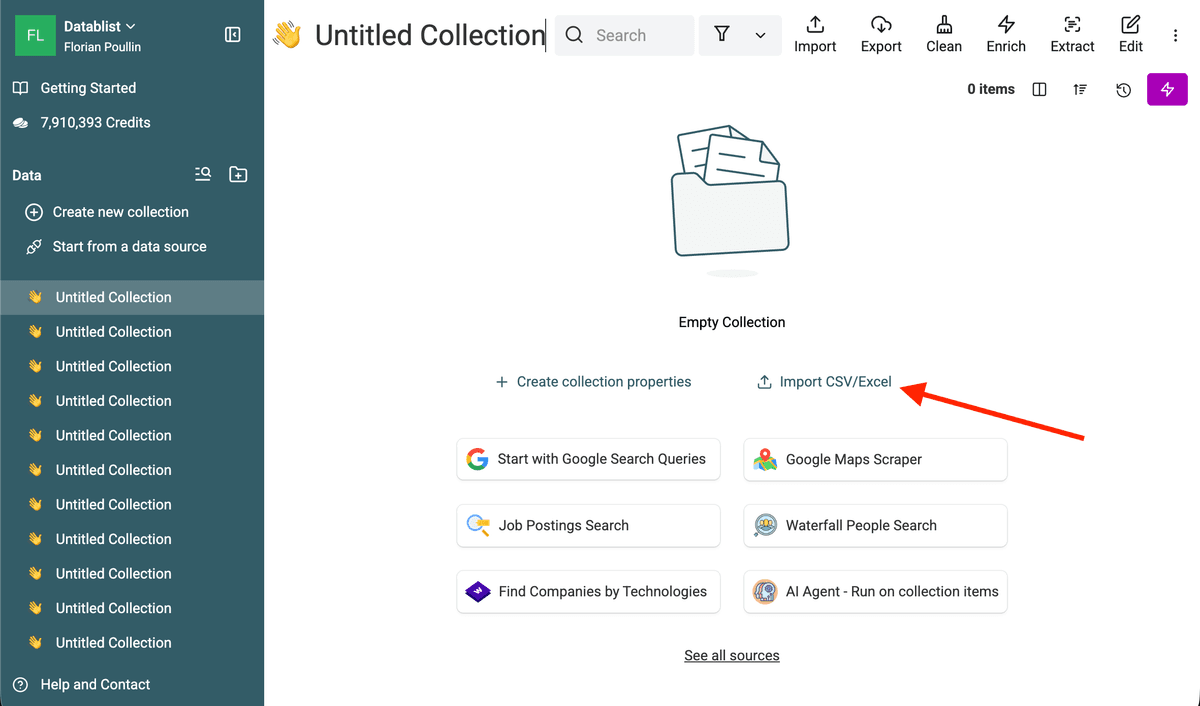Edit the Untitled Collection title
This screenshot has height=706, width=1200.
pyautogui.click(x=430, y=35)
